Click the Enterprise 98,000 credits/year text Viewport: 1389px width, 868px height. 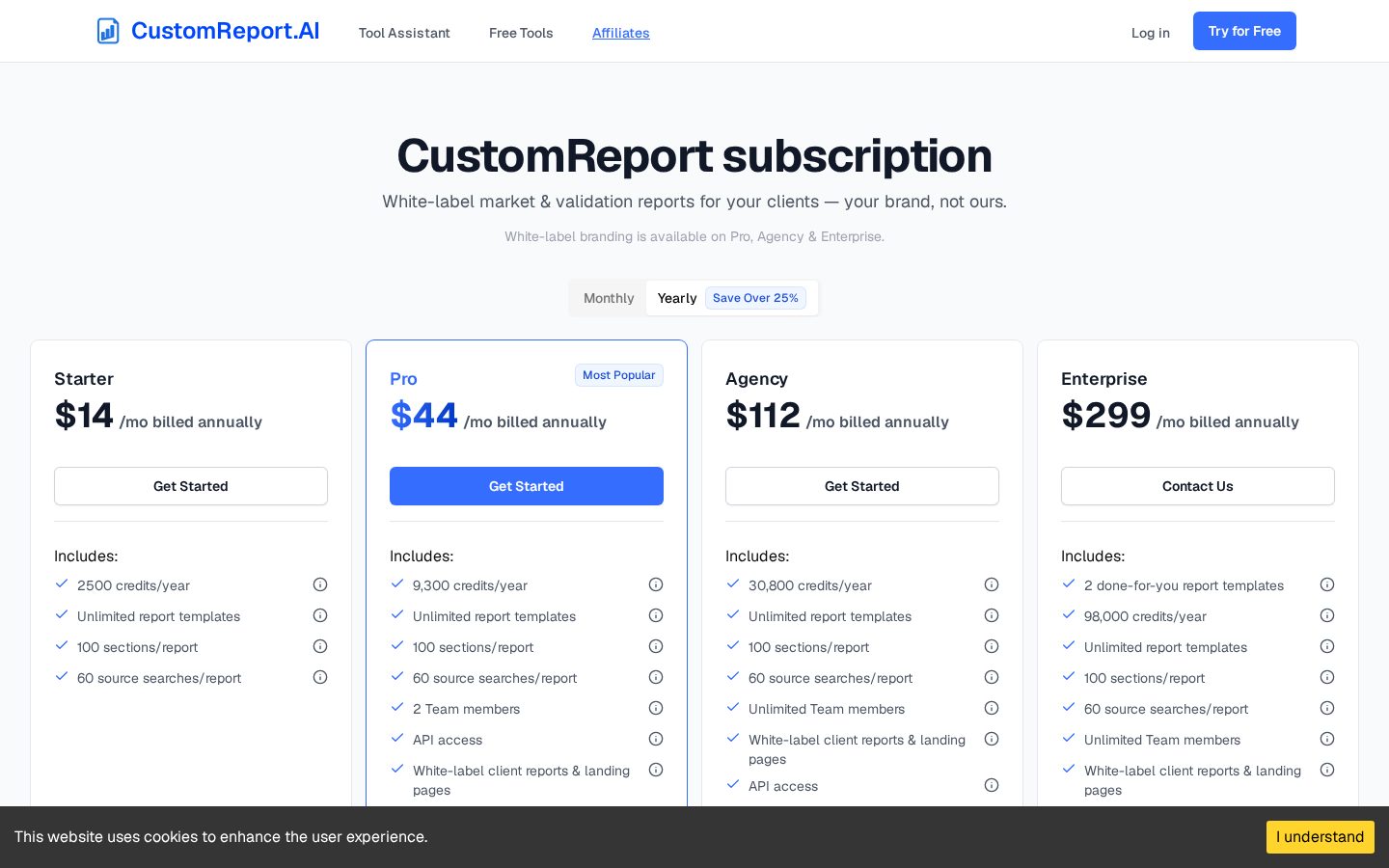point(1145,616)
